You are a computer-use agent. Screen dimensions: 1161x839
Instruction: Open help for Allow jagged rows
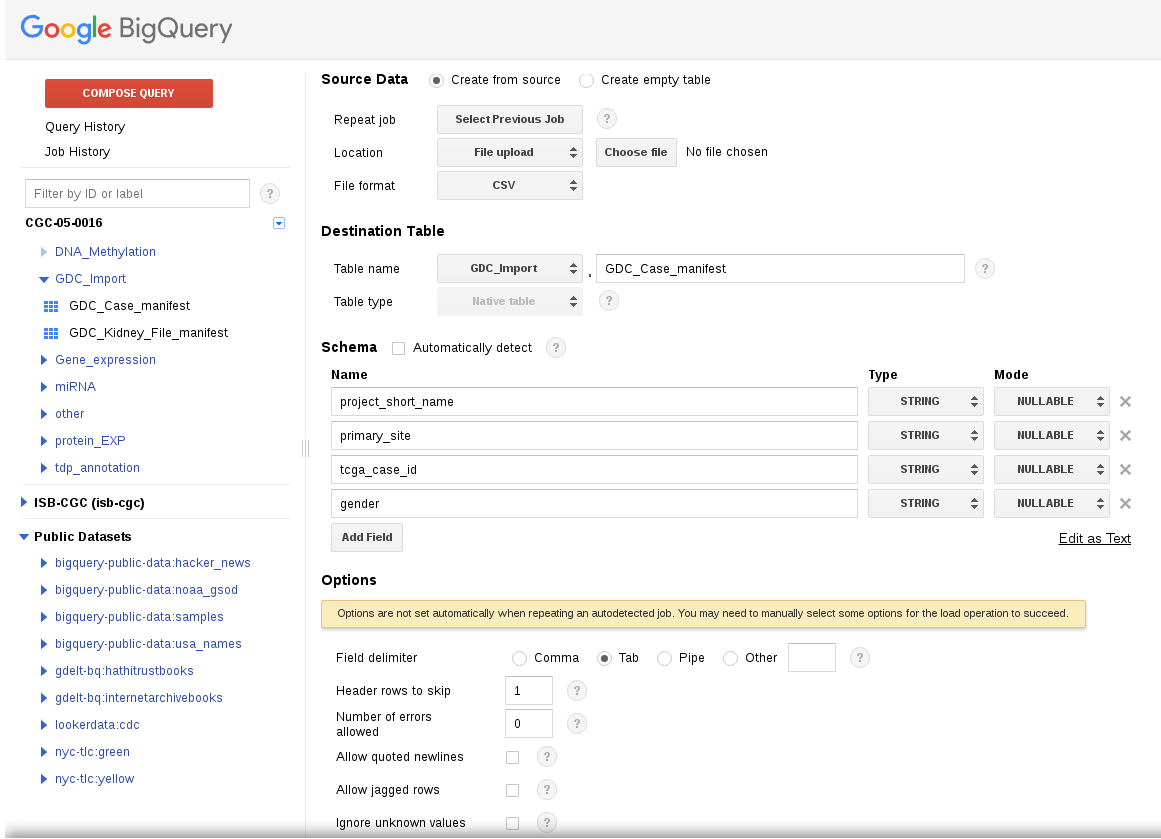[546, 789]
